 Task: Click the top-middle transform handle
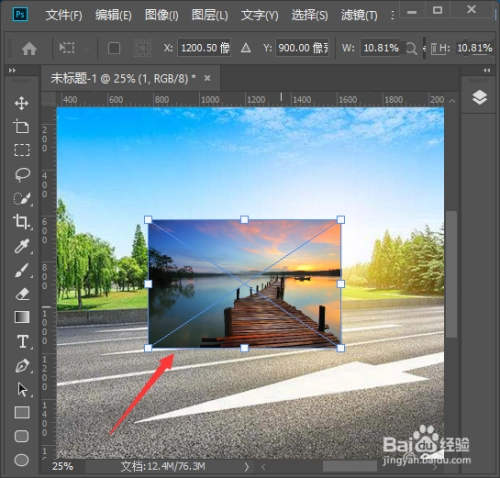coord(244,219)
